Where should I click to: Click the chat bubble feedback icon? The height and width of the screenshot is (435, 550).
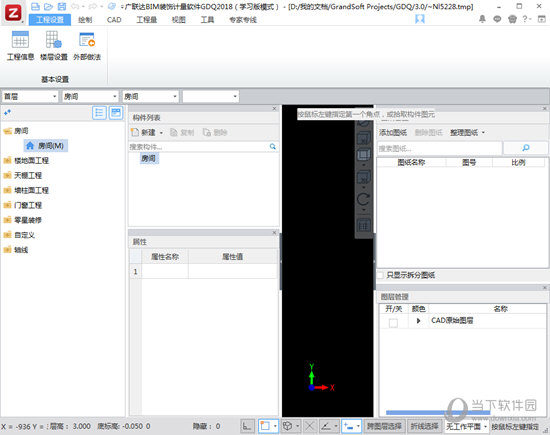coord(497,19)
